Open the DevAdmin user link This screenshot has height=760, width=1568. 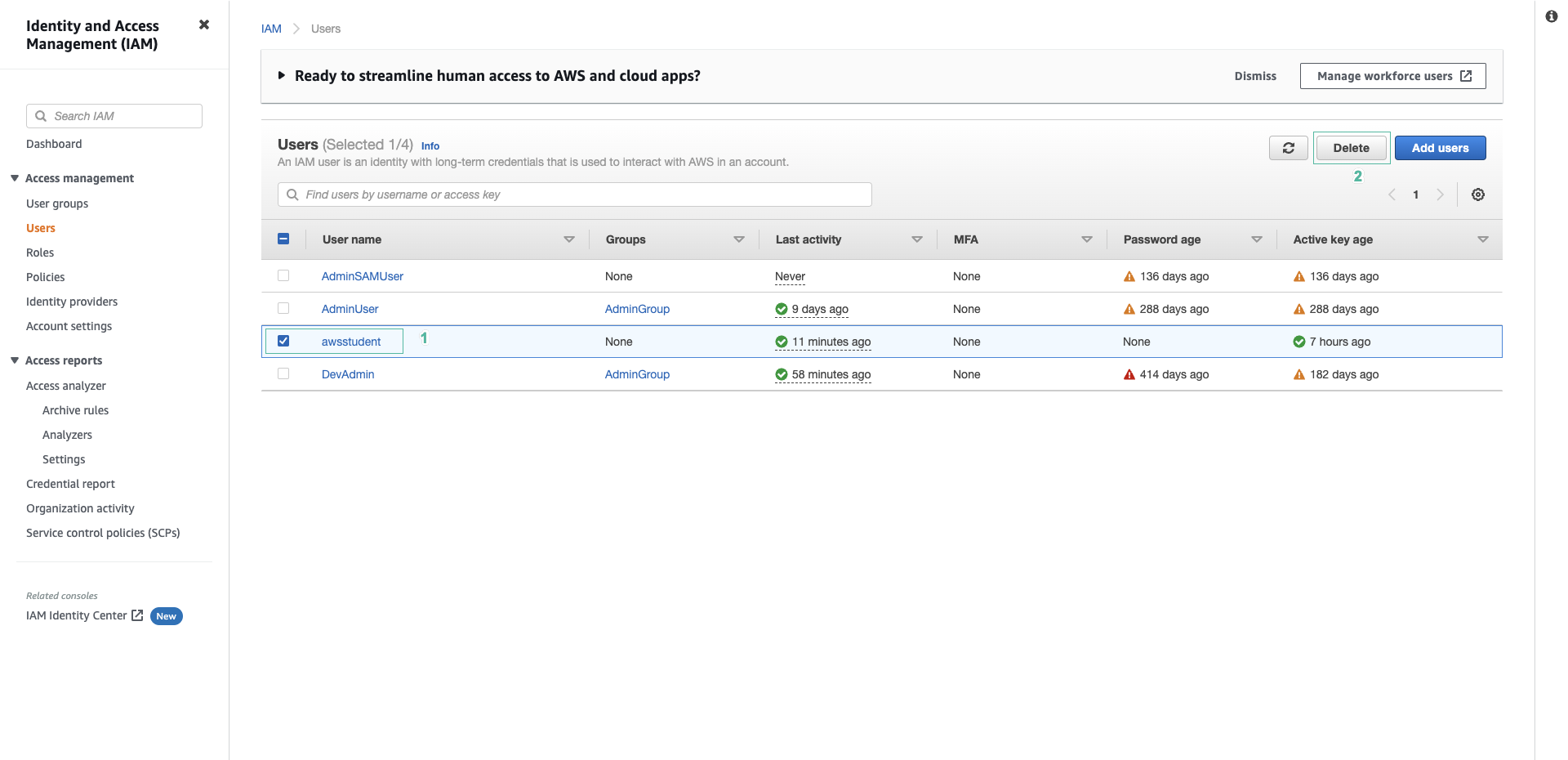pyautogui.click(x=348, y=374)
